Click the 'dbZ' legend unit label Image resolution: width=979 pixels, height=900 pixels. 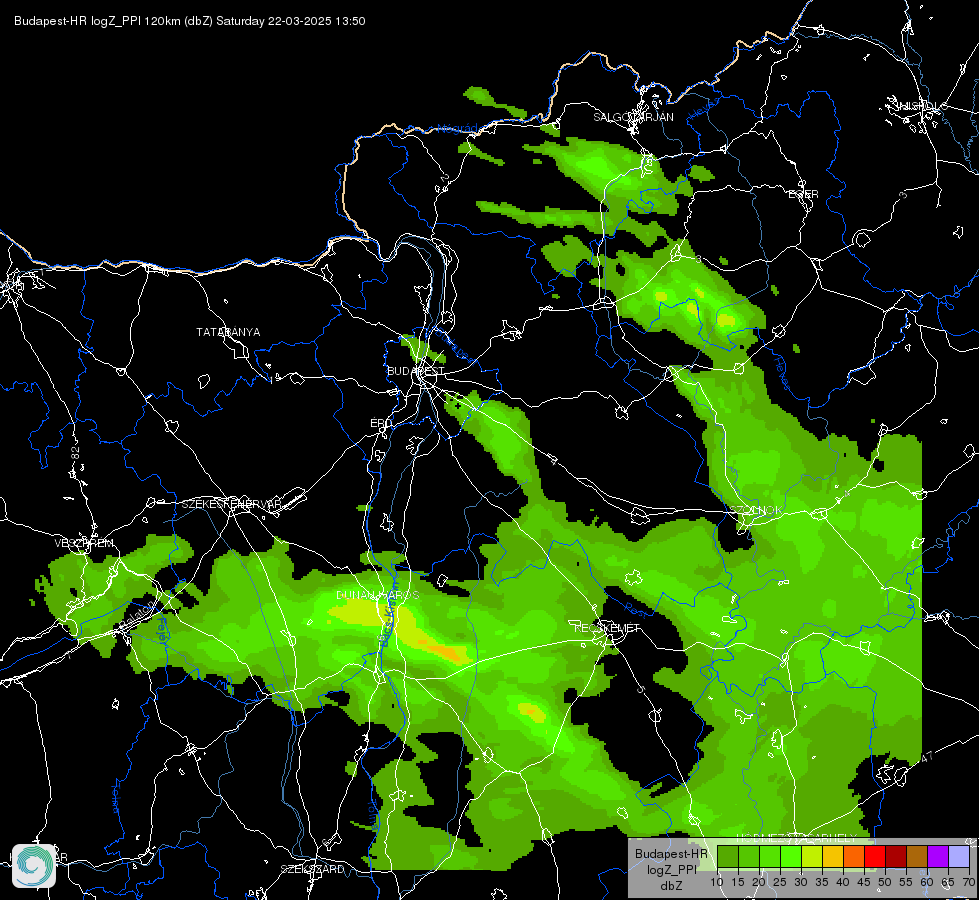point(671,886)
